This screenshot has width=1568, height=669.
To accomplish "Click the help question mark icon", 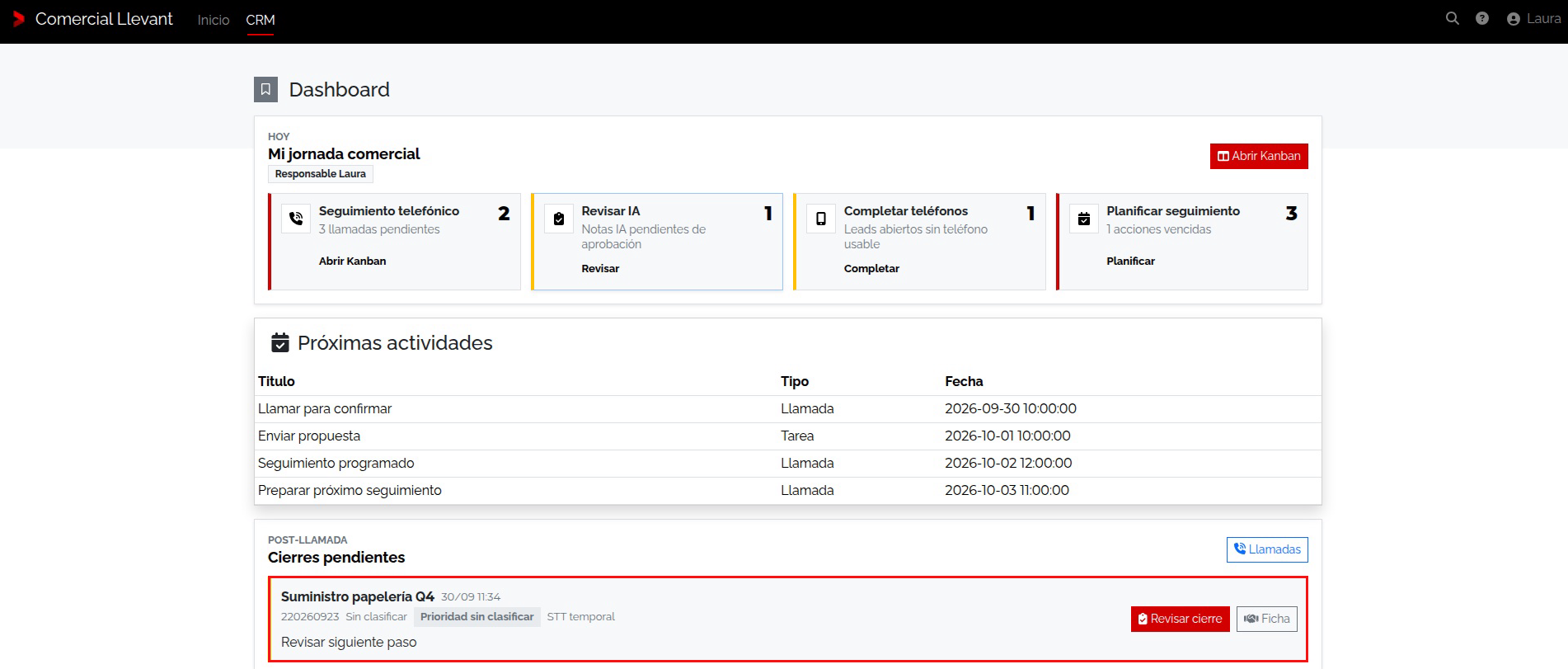I will point(1482,18).
